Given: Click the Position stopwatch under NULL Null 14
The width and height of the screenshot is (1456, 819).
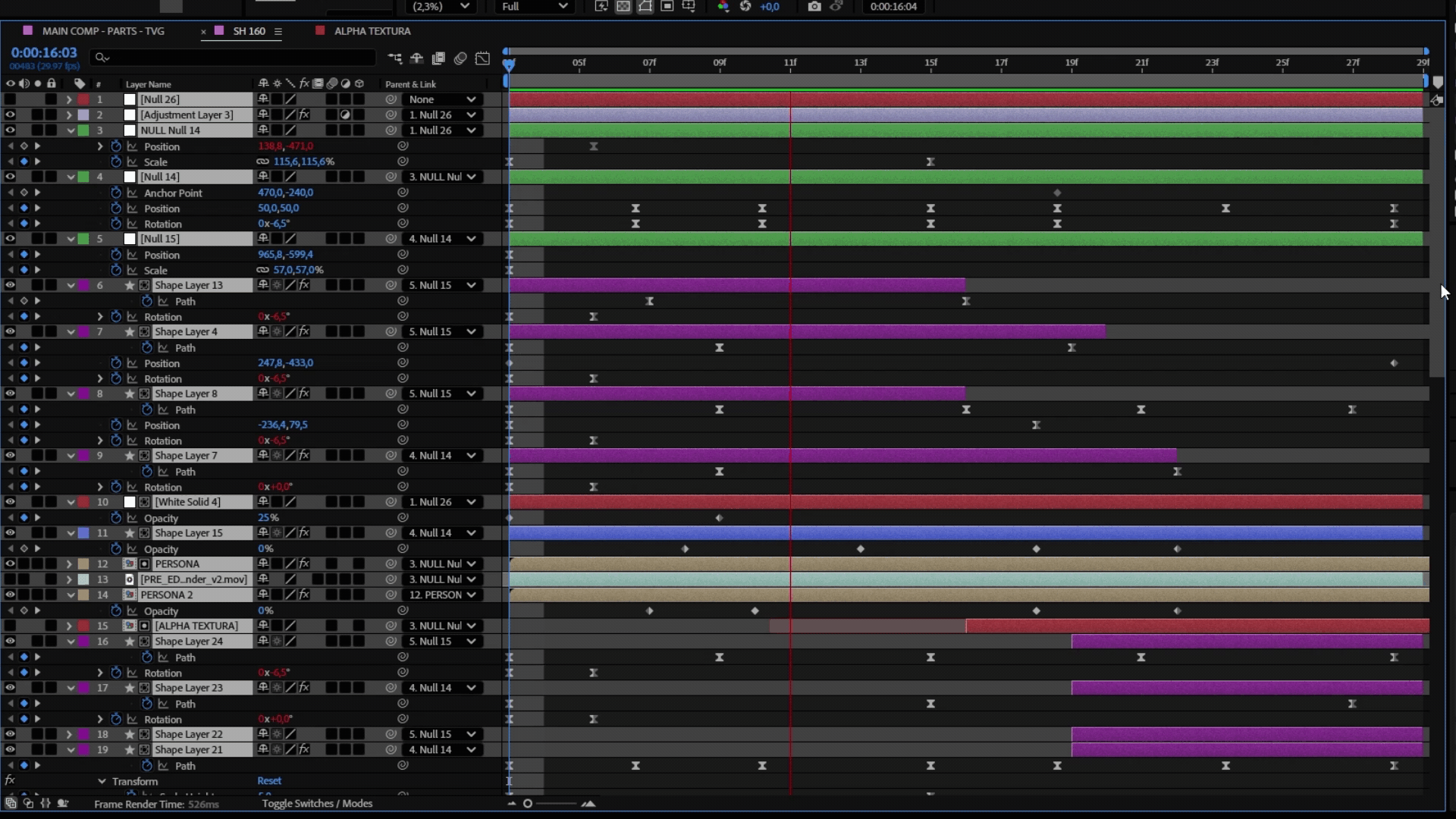Looking at the screenshot, I should pyautogui.click(x=116, y=146).
